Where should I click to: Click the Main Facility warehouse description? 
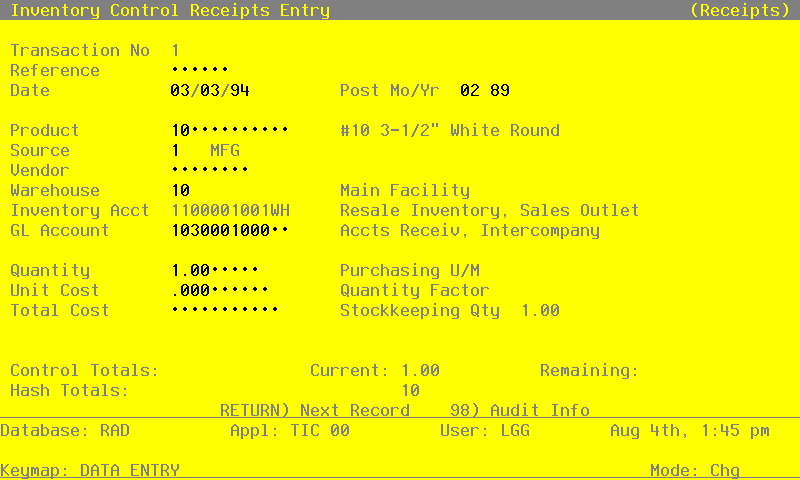click(x=405, y=190)
